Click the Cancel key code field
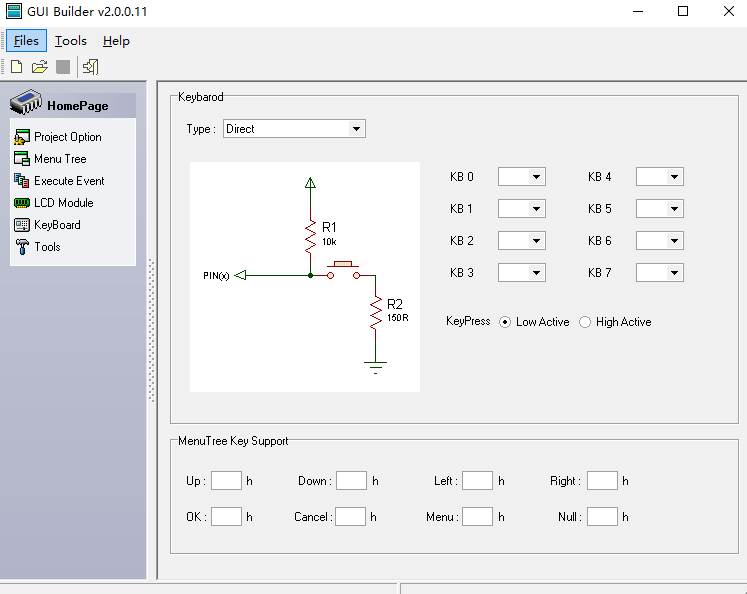Screen dimensions: 747x594 click(351, 516)
